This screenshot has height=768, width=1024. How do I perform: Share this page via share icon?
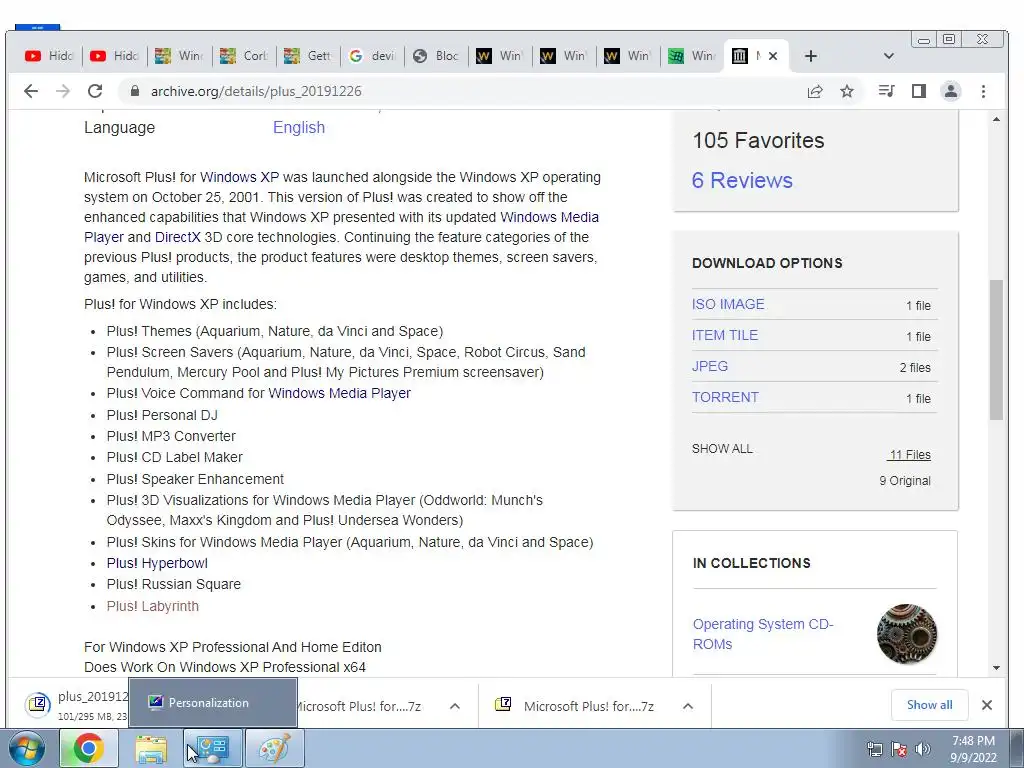(814, 91)
